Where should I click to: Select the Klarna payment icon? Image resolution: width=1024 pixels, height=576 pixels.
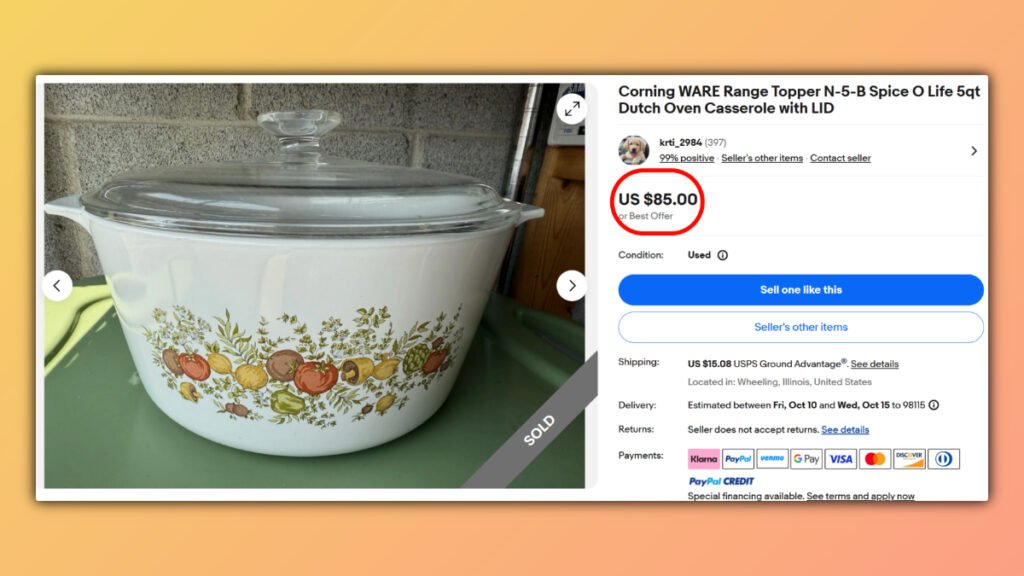[x=703, y=458]
